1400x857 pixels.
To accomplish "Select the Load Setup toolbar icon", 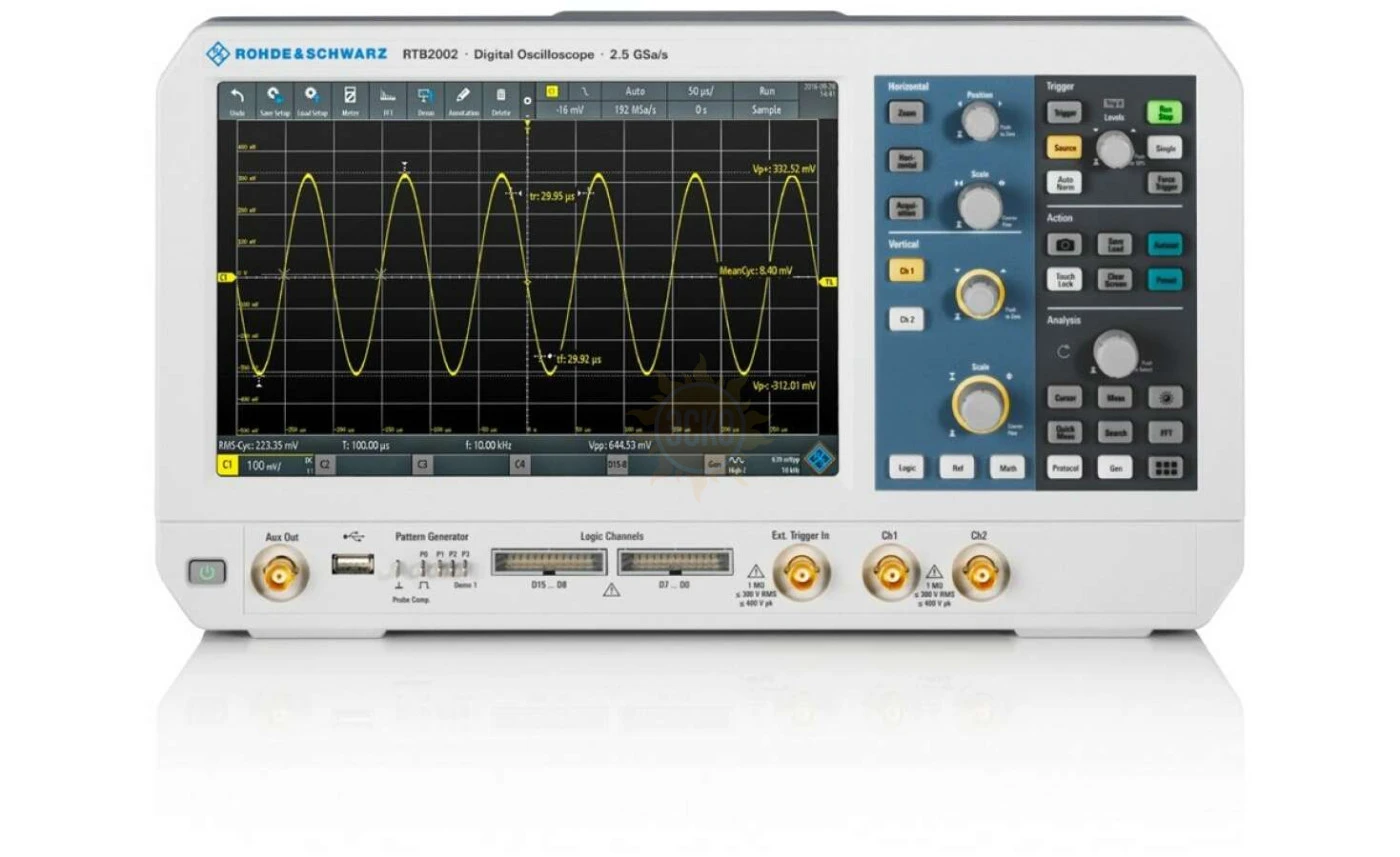I will 312,100.
